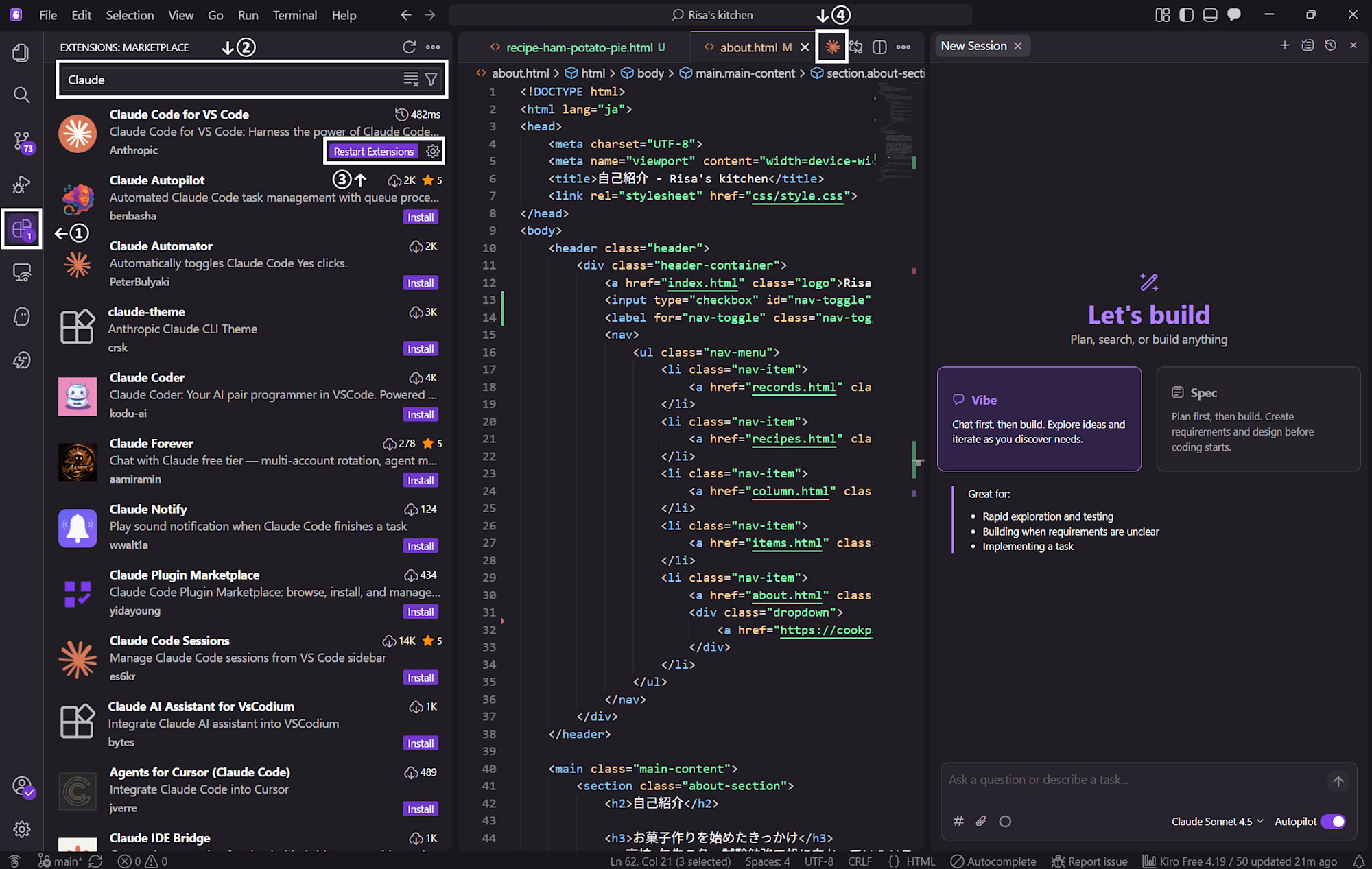The width and height of the screenshot is (1372, 869).
Task: Click the Restart Extensions button
Action: click(x=374, y=152)
